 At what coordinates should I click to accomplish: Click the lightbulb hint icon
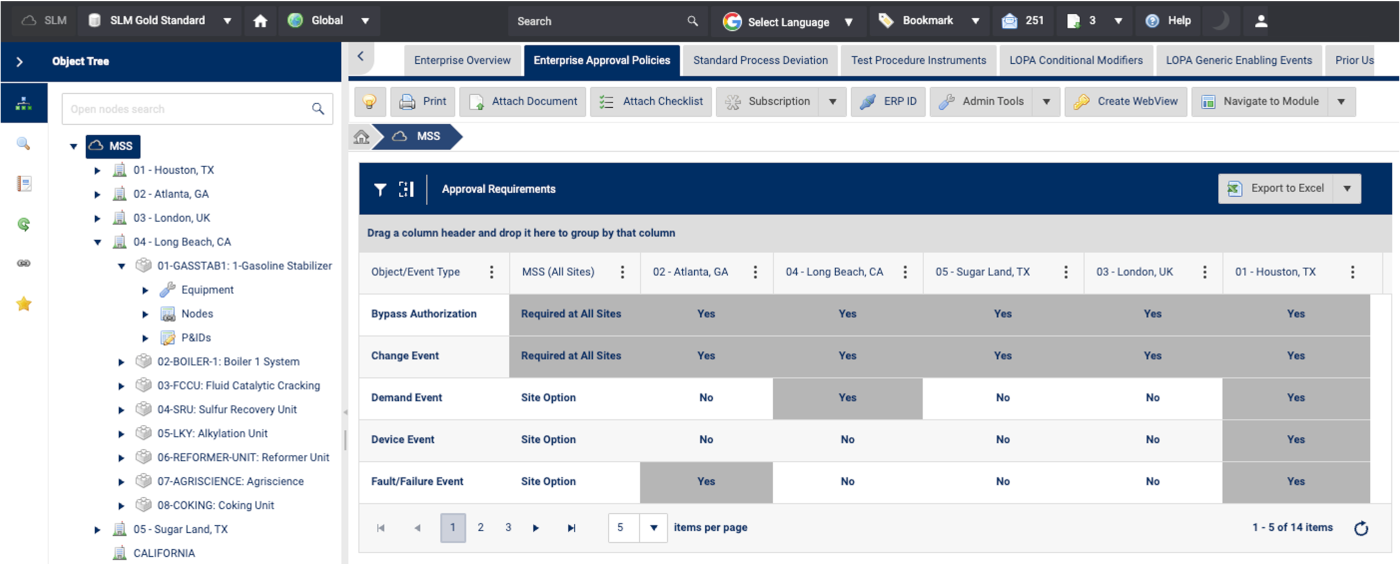pos(370,101)
